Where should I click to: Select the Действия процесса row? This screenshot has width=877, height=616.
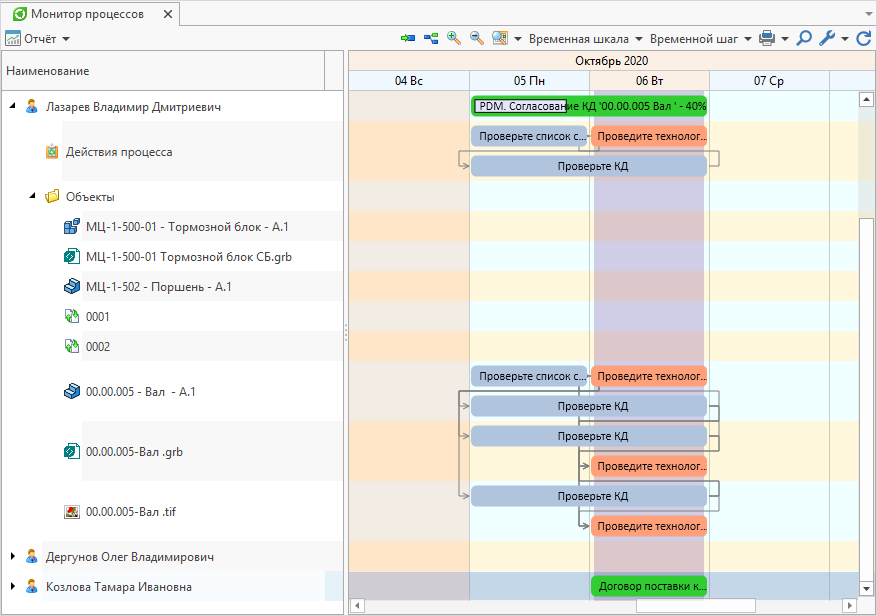[173, 151]
